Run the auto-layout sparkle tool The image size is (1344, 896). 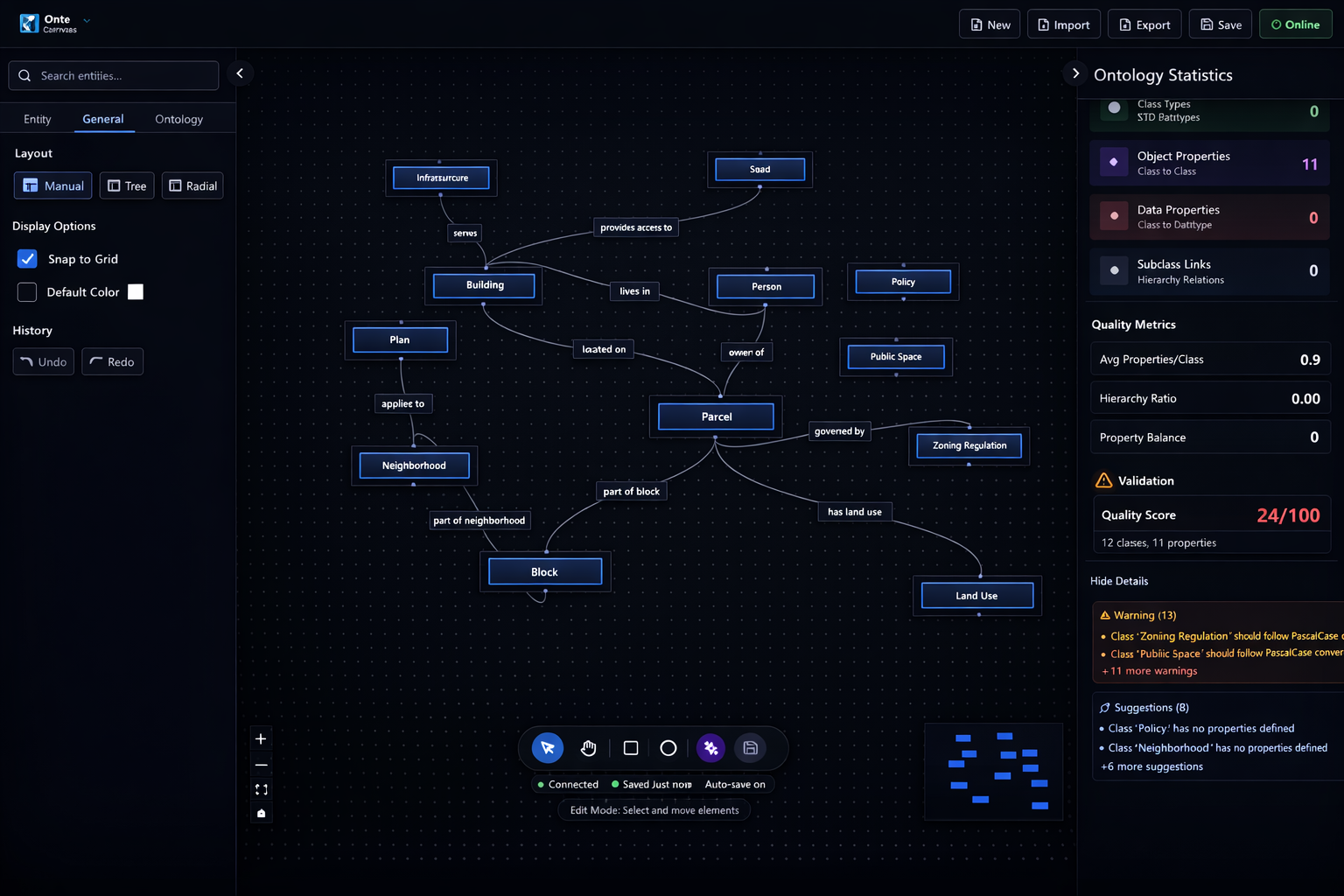pos(710,748)
